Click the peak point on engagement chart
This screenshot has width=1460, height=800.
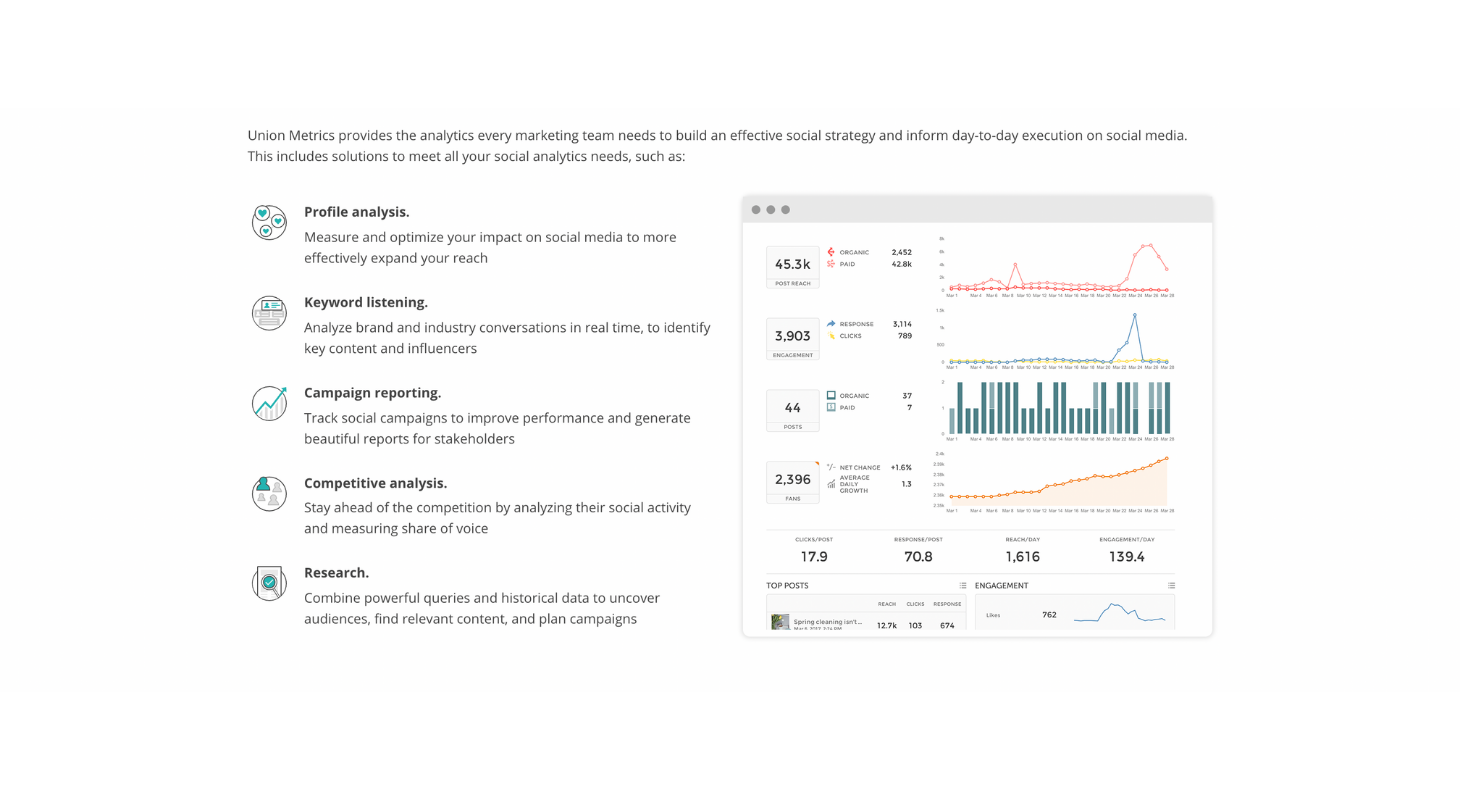[x=1134, y=315]
